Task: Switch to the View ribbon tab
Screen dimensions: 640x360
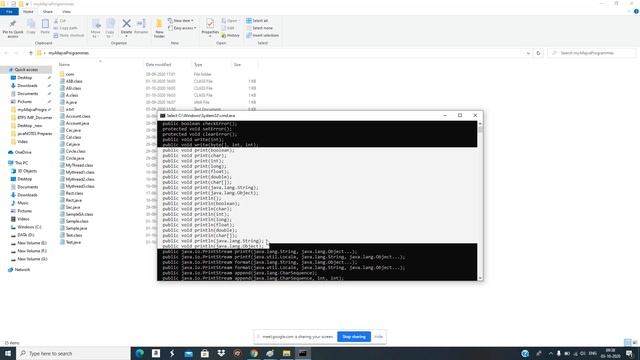Action: (x=66, y=11)
